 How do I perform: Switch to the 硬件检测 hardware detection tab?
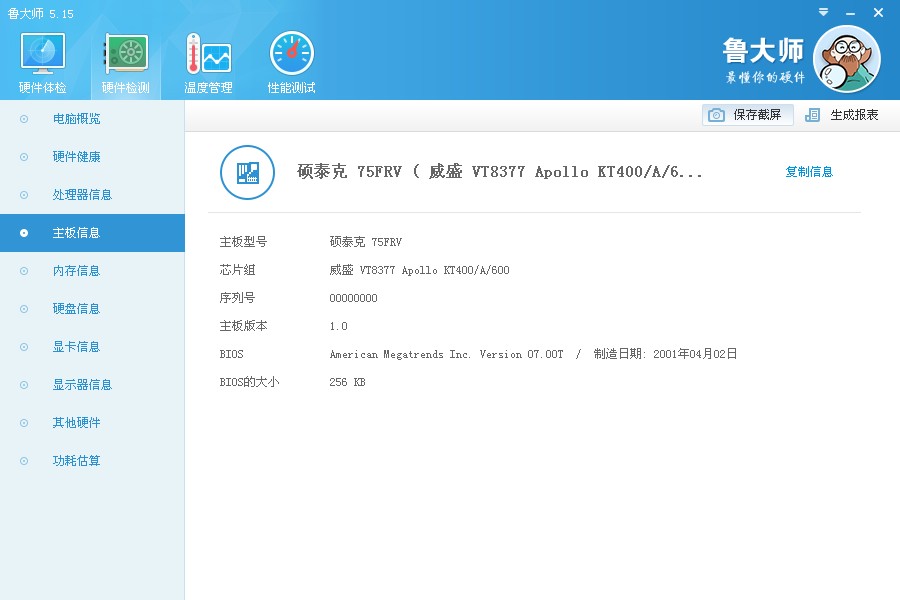[x=126, y=63]
